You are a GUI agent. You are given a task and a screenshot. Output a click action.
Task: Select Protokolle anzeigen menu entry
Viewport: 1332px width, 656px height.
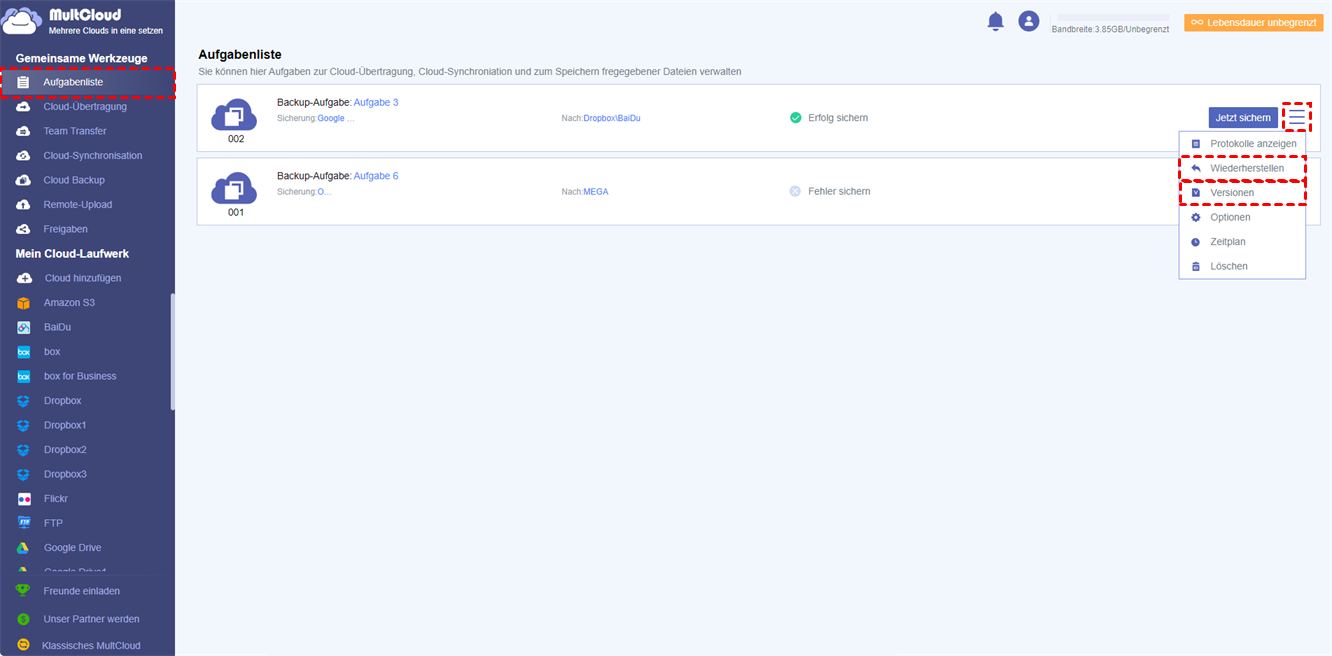tap(1252, 144)
